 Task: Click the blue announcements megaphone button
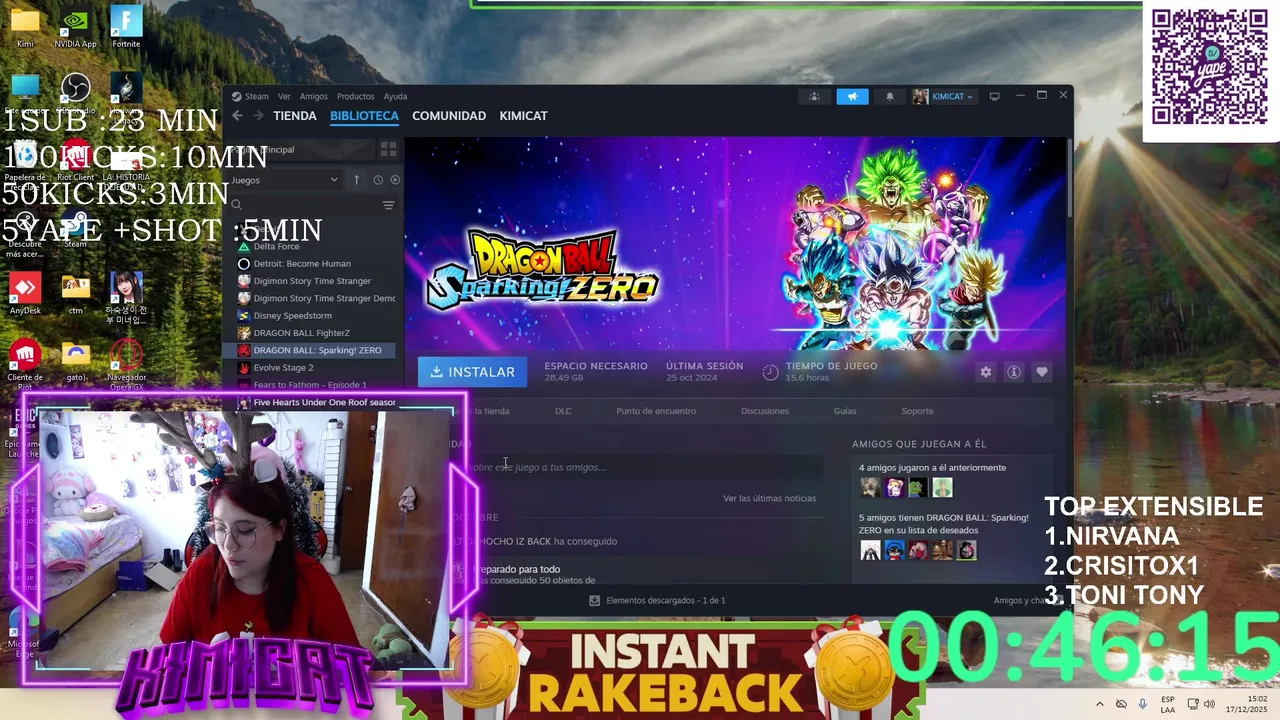852,97
